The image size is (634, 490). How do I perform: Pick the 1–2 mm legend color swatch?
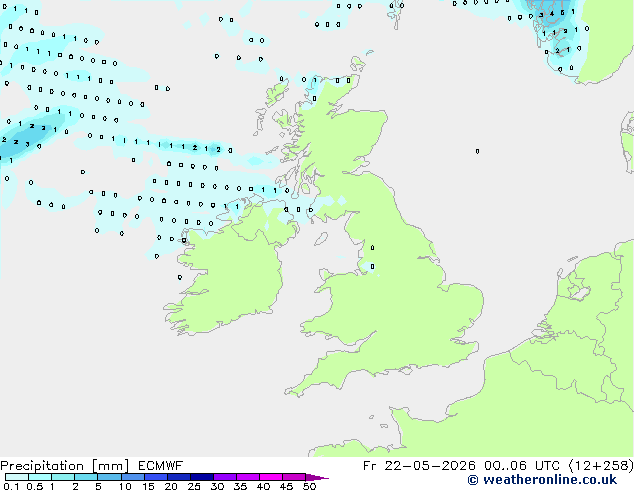click(x=63, y=477)
